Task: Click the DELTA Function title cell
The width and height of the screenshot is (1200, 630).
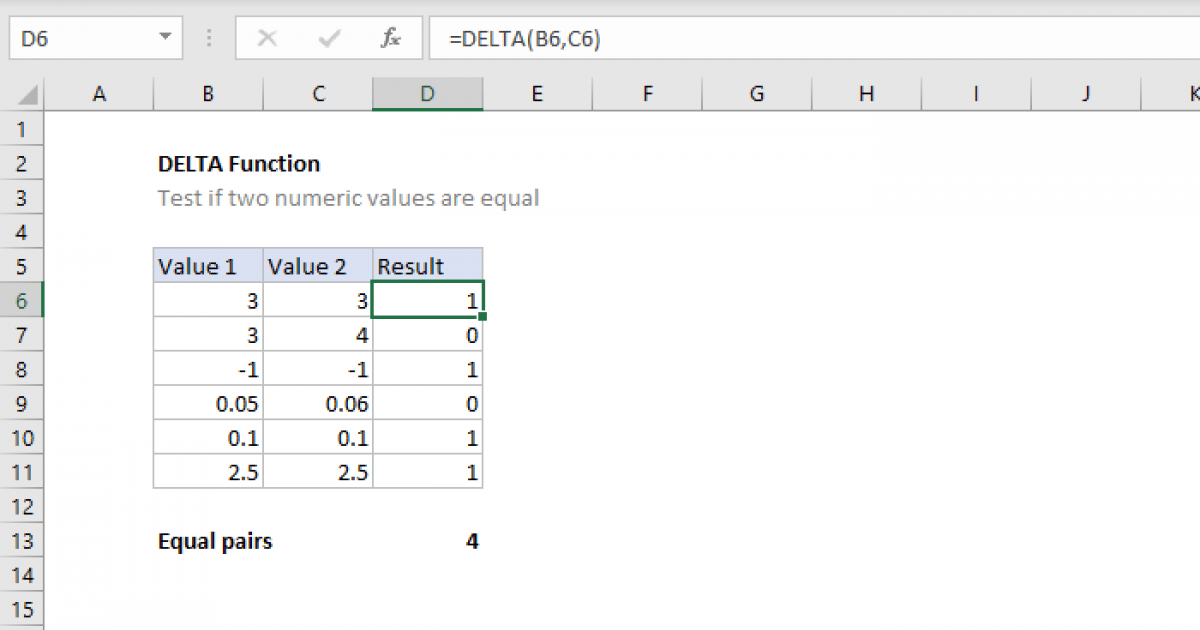Action: 239,163
